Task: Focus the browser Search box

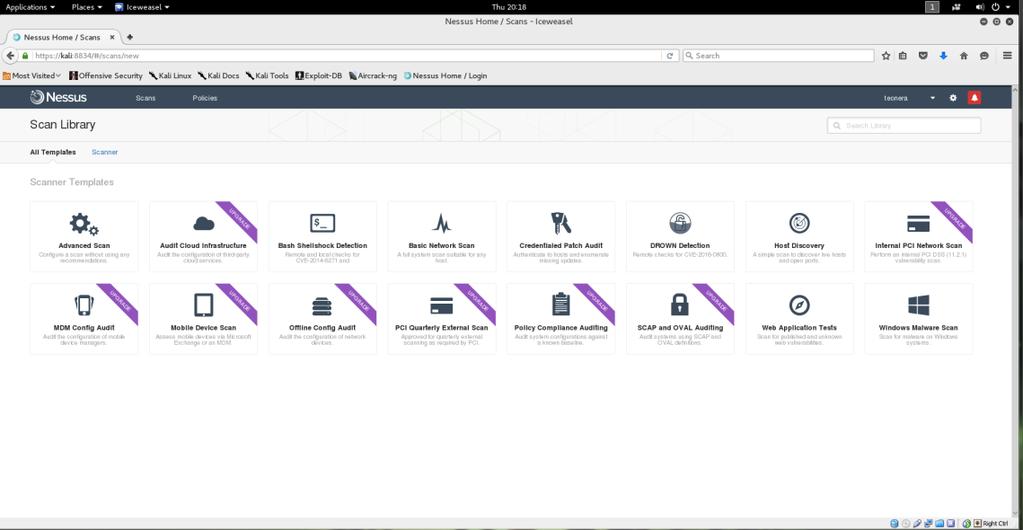Action: click(x=778, y=55)
